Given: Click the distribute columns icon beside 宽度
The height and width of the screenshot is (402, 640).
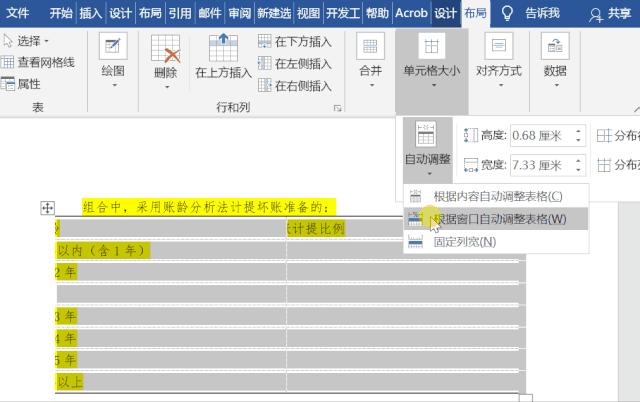Looking at the screenshot, I should tap(604, 165).
